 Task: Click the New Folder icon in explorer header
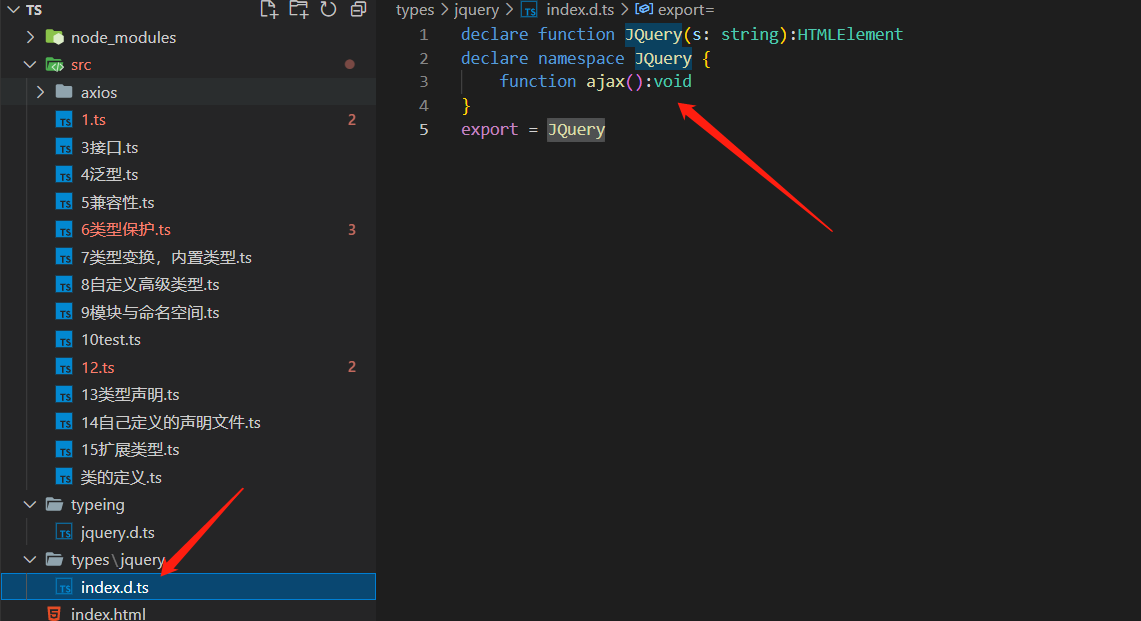pyautogui.click(x=299, y=9)
